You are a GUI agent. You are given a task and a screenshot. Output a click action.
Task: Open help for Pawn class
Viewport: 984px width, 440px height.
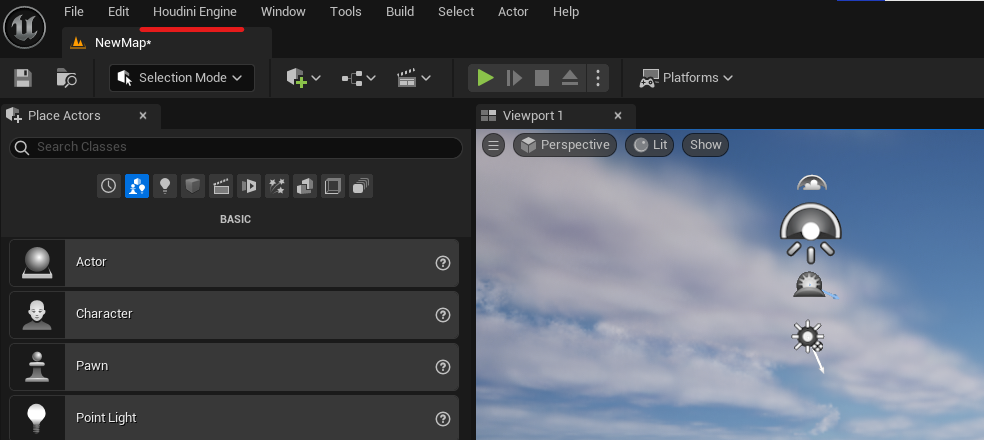tap(443, 367)
